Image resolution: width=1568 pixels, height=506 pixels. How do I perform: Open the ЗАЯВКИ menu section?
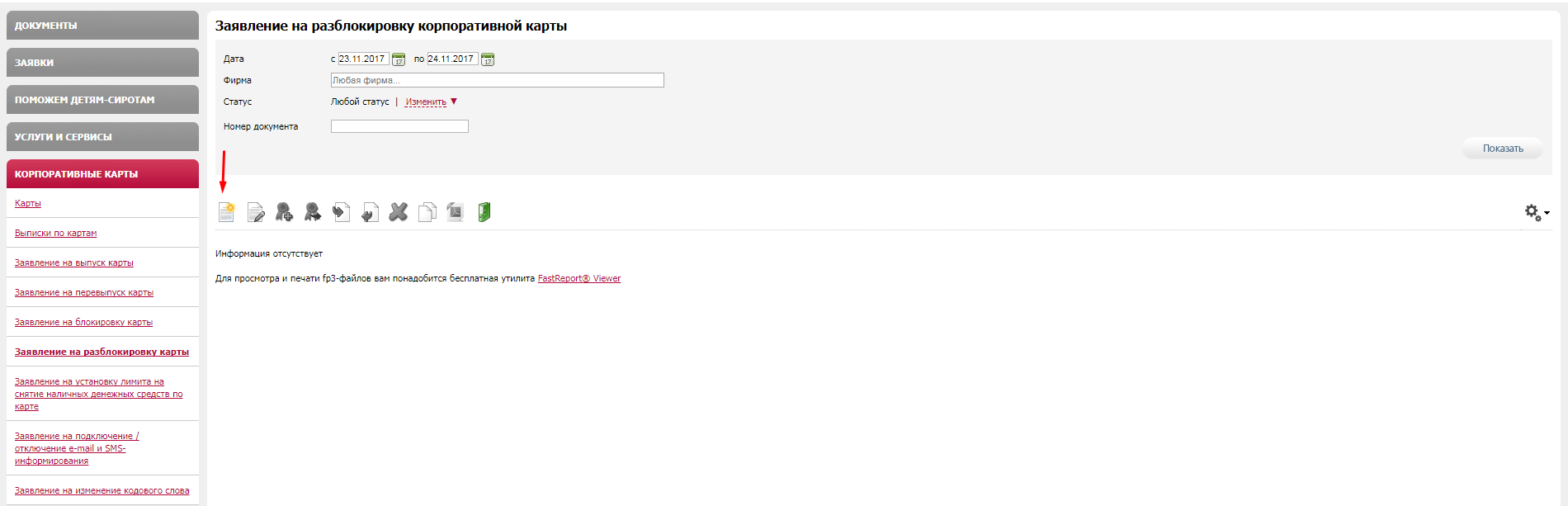(x=102, y=63)
